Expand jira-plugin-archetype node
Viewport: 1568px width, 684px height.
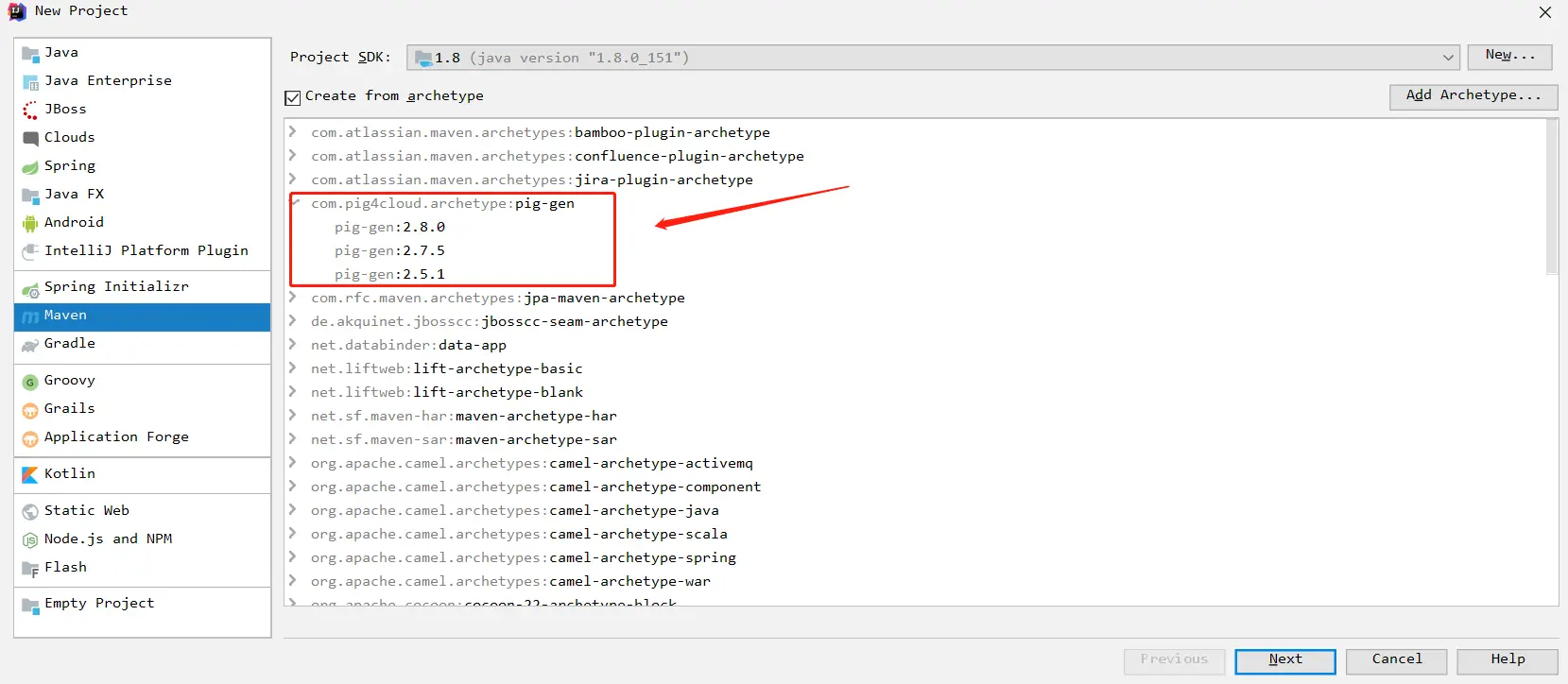(x=294, y=179)
